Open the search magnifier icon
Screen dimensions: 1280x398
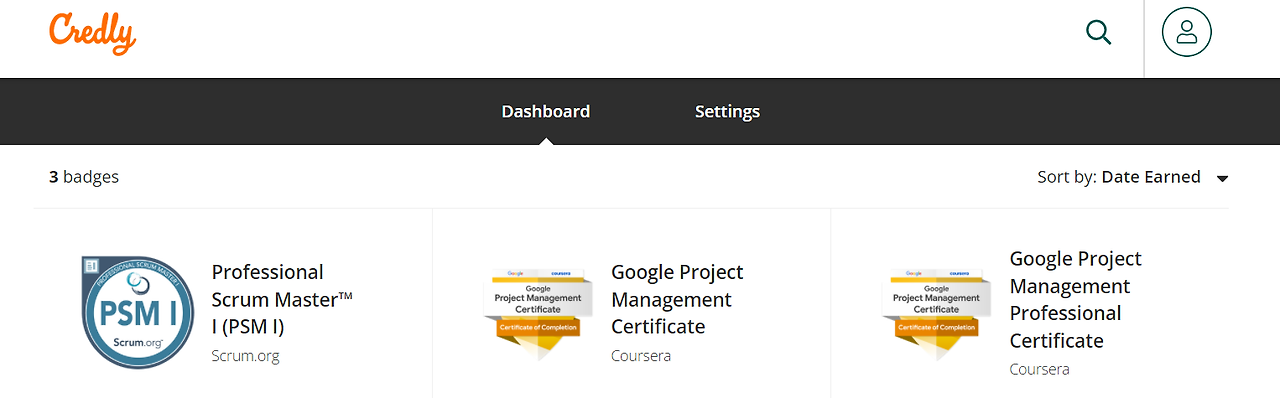[x=1099, y=32]
